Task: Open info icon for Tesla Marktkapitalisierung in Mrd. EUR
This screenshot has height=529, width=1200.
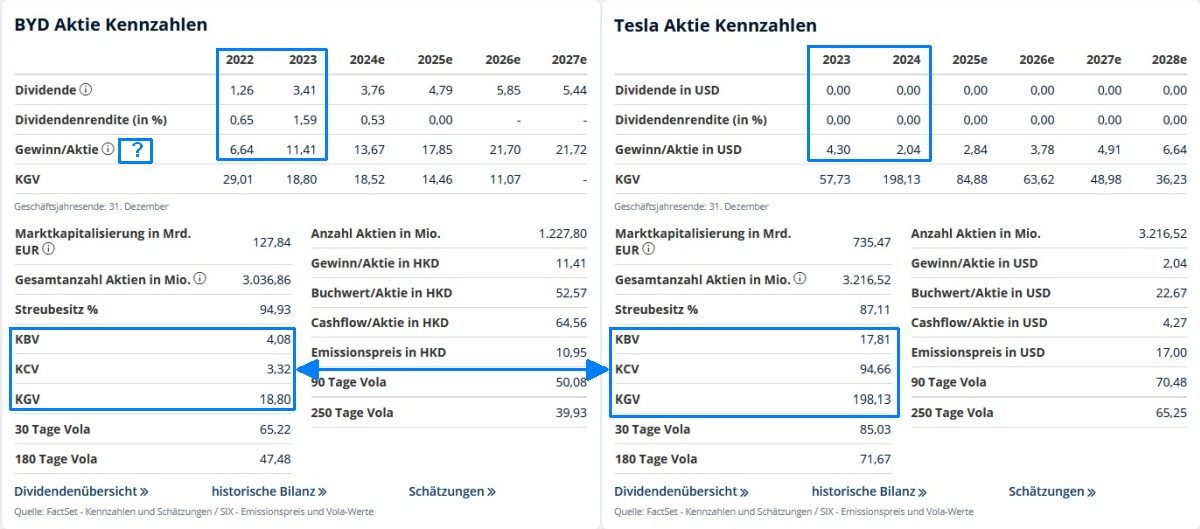Action: click(649, 249)
